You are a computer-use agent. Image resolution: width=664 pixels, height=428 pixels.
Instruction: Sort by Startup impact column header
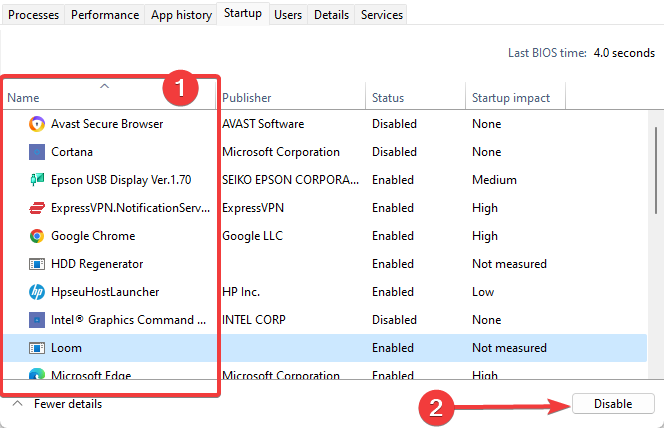515,98
